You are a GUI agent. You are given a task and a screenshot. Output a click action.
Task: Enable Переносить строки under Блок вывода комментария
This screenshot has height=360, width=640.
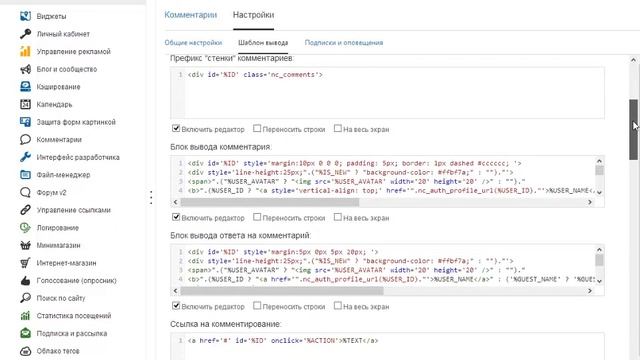point(257,217)
